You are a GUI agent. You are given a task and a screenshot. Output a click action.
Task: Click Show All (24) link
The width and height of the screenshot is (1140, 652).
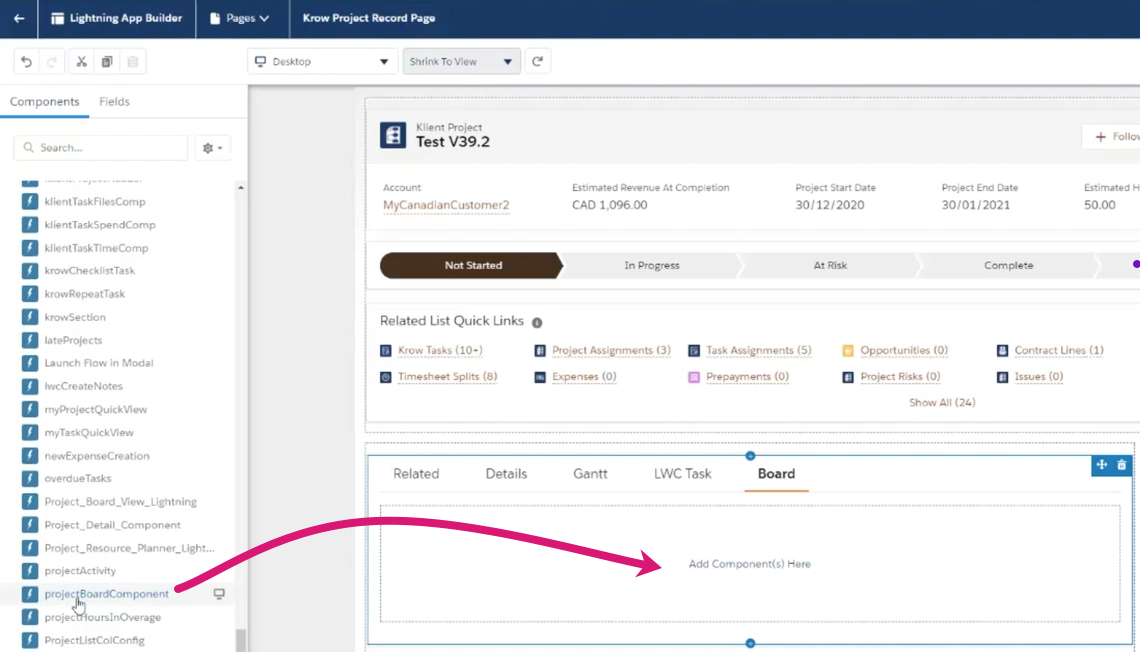(x=941, y=402)
